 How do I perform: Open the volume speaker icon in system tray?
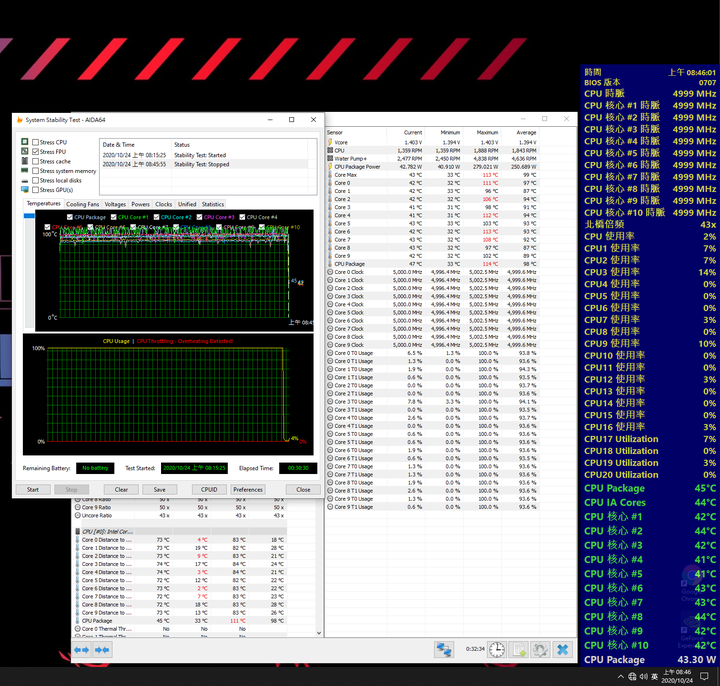tap(644, 676)
